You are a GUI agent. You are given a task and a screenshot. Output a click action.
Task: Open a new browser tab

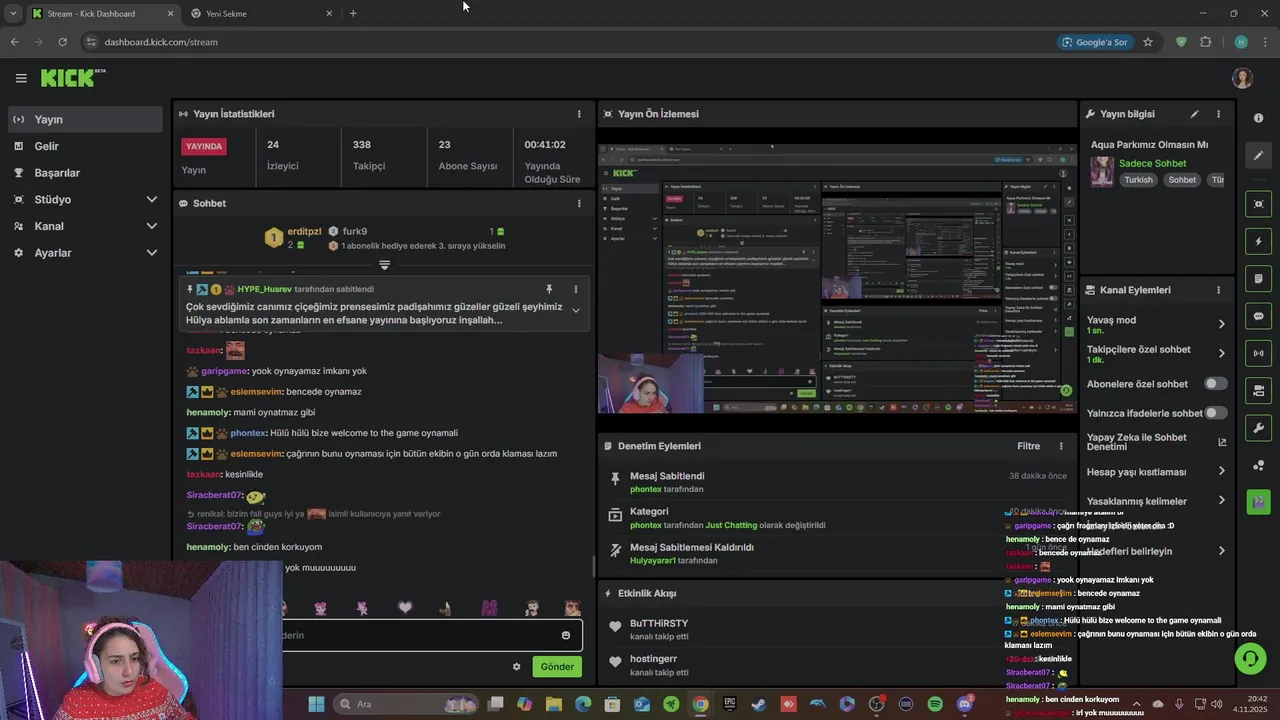(353, 13)
